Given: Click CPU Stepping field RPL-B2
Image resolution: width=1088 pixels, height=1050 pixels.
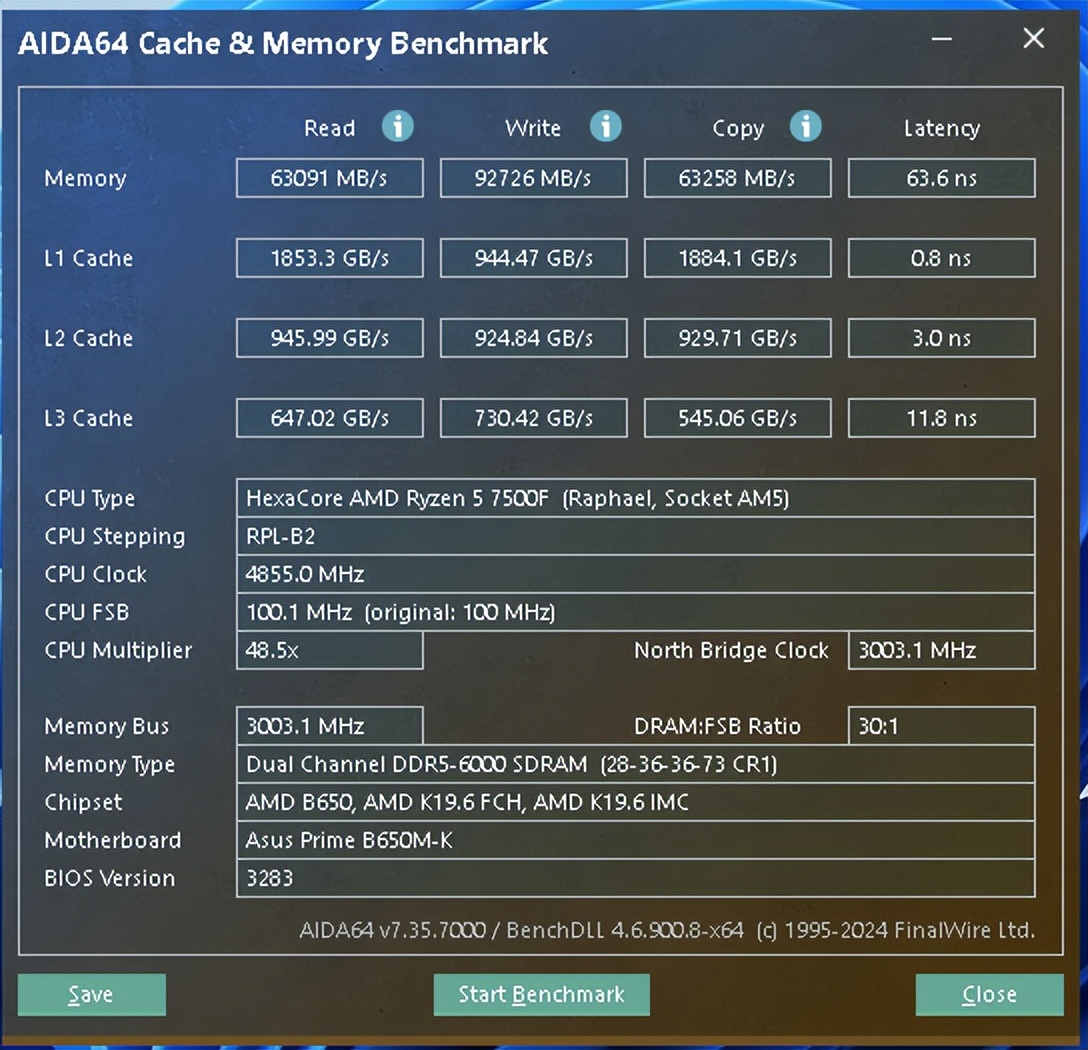Looking at the screenshot, I should (x=636, y=536).
